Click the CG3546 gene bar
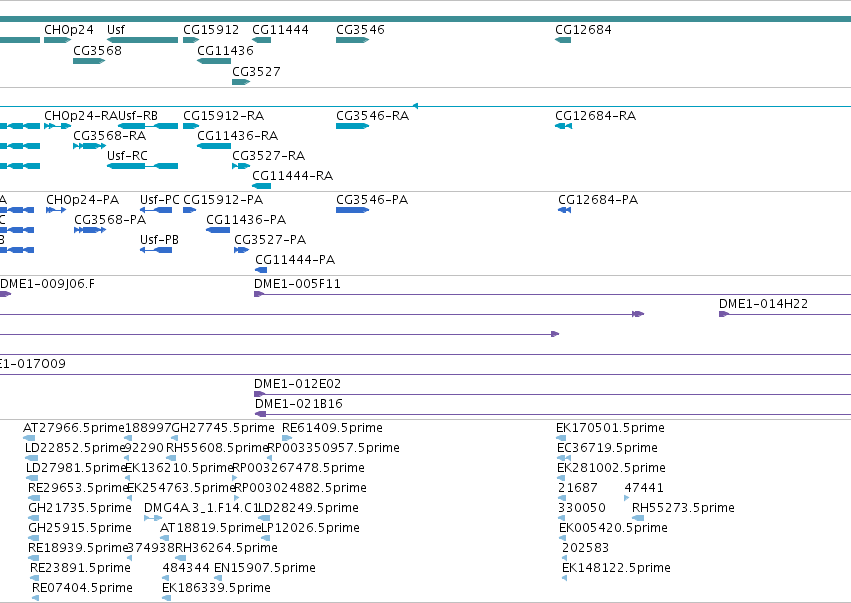Image resolution: width=851 pixels, height=603 pixels. (352, 40)
